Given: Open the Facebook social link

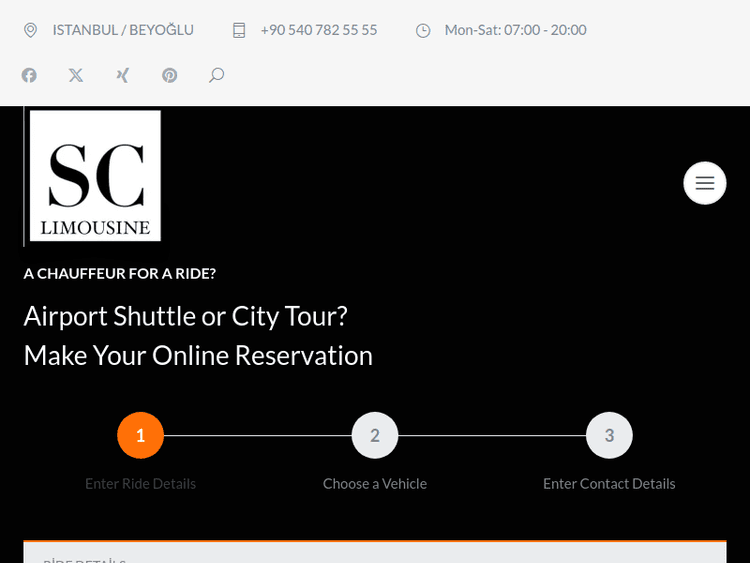Looking at the screenshot, I should tap(30, 75).
